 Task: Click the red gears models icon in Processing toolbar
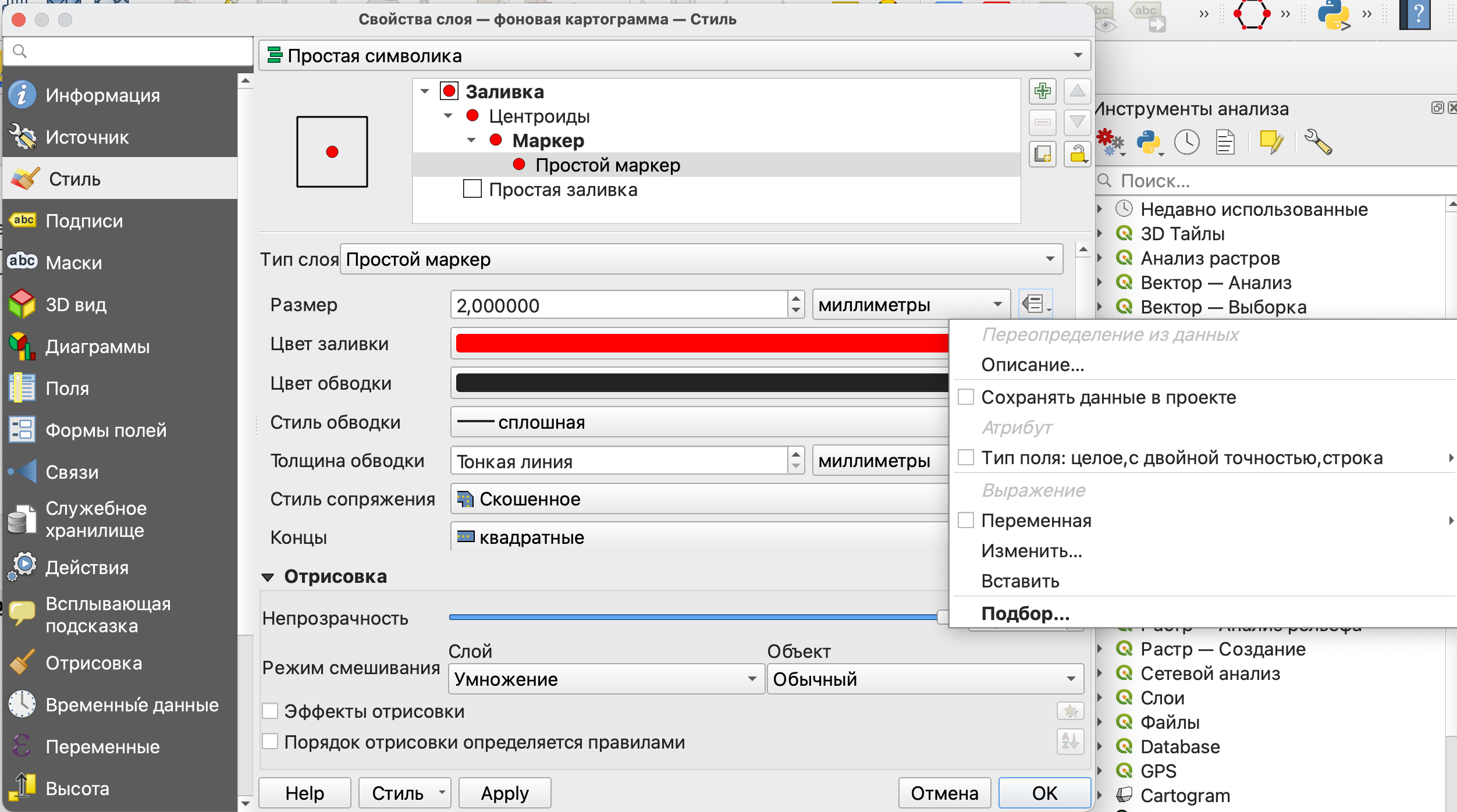[x=1110, y=143]
